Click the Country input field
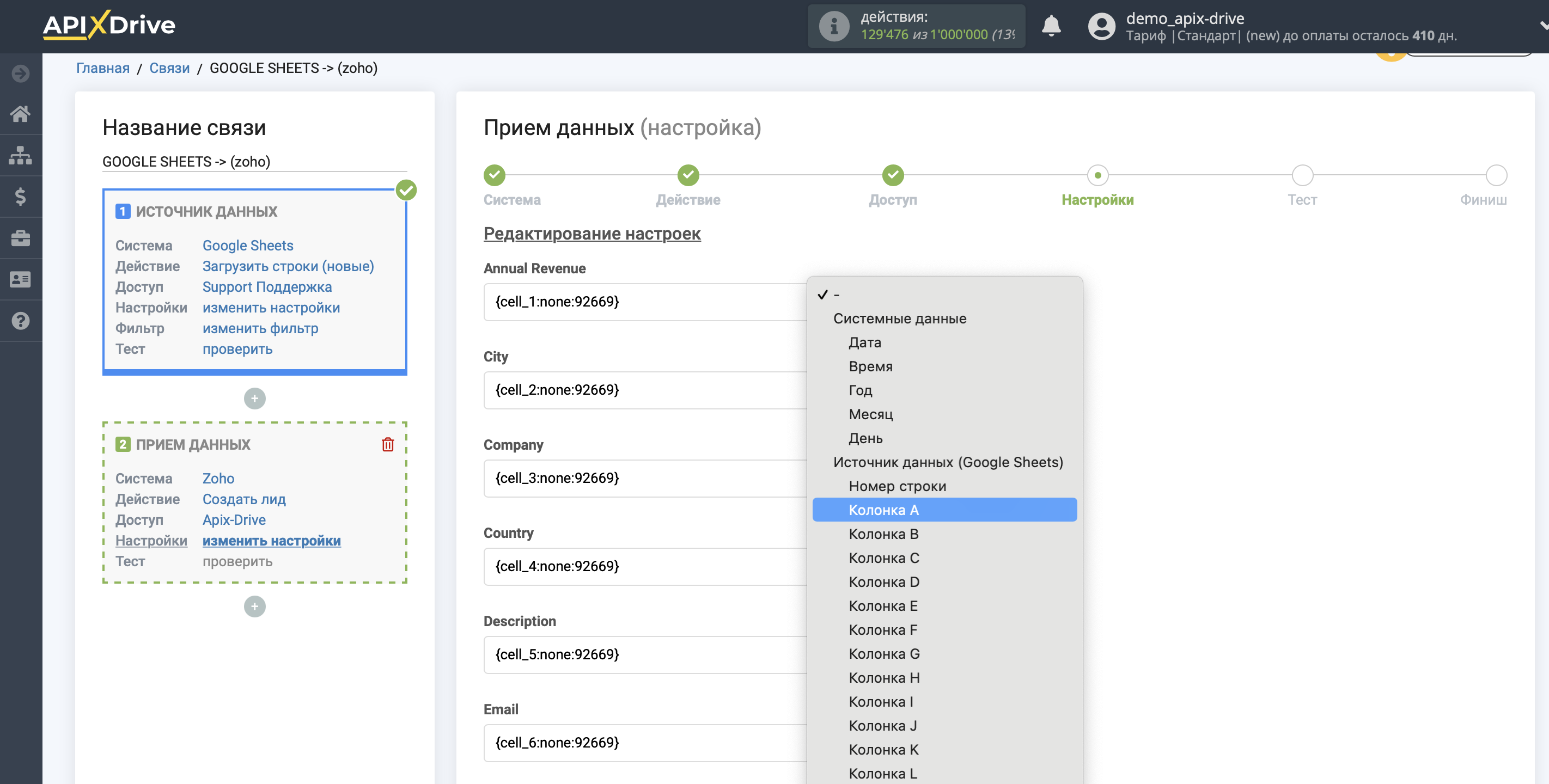 [x=645, y=566]
